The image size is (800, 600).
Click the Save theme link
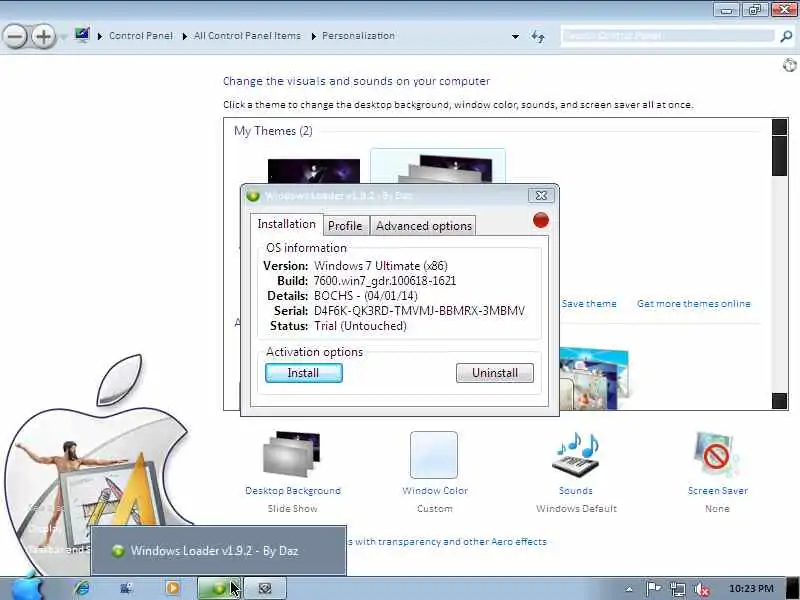tap(589, 304)
